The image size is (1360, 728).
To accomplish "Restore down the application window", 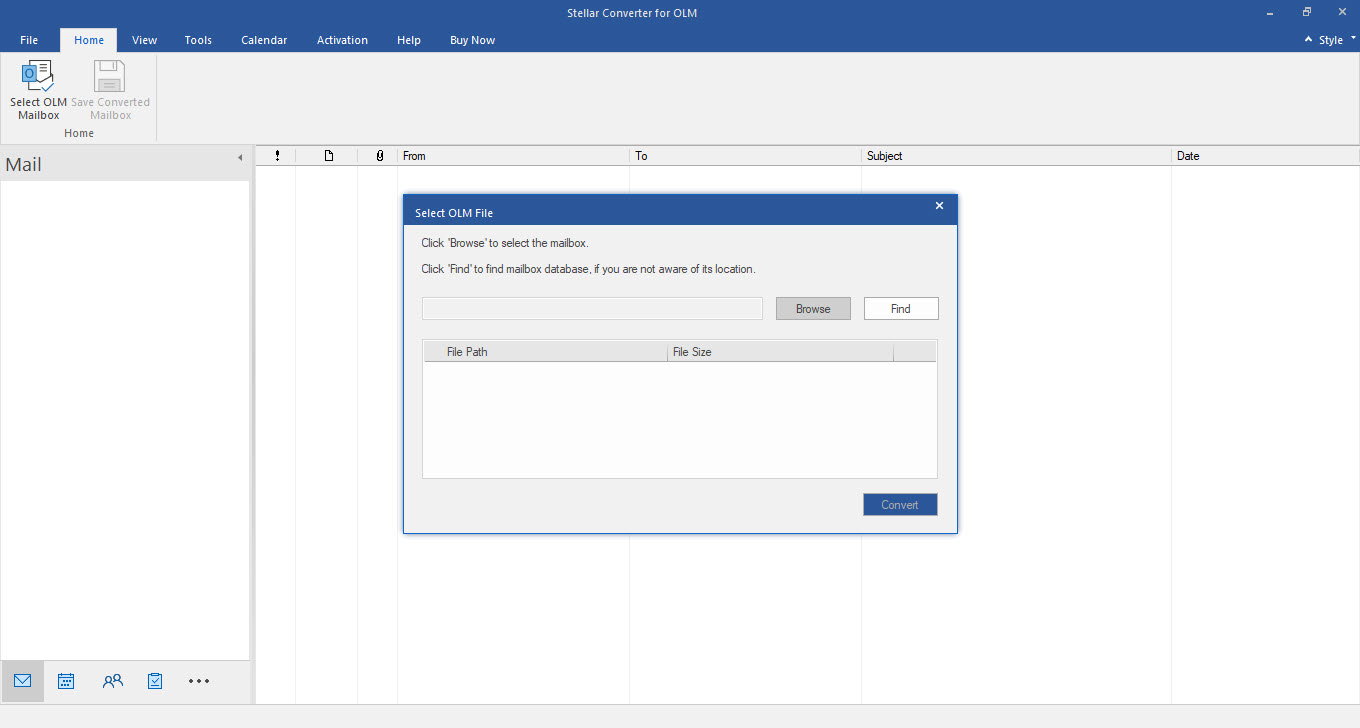I will (x=1307, y=12).
